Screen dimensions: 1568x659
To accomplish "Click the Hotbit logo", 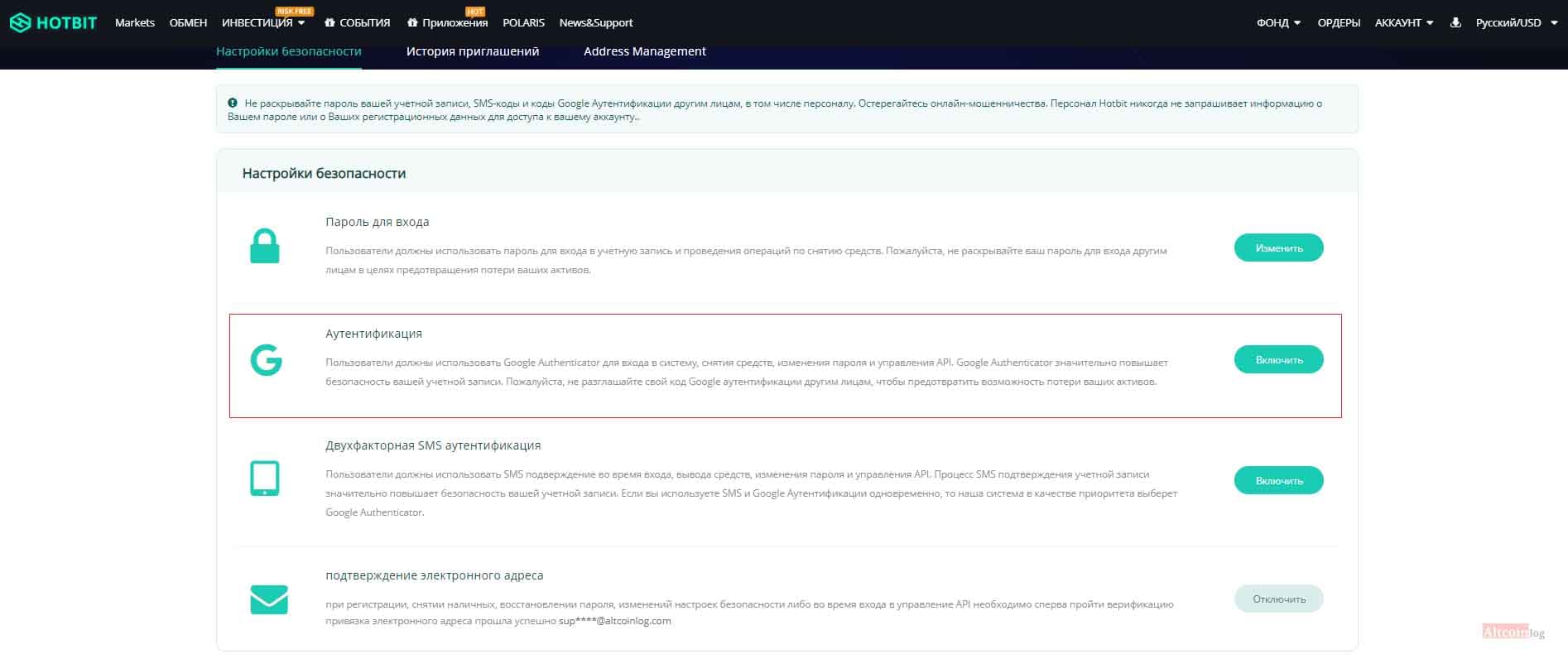I will [53, 22].
